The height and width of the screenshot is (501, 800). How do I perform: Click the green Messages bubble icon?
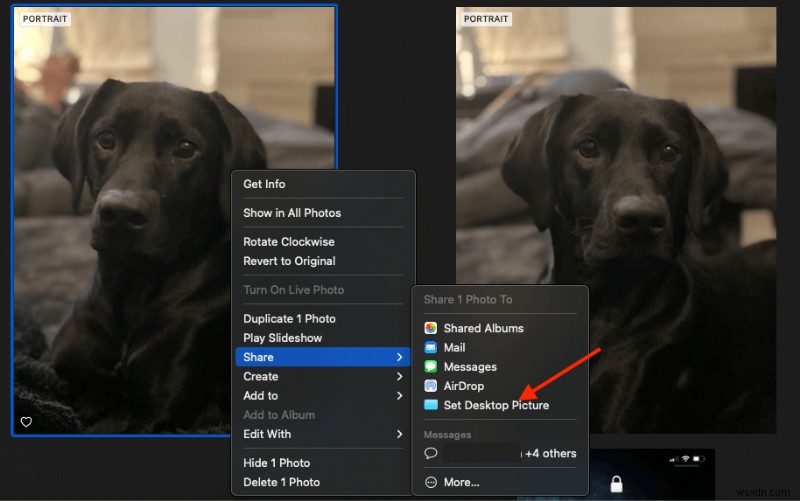tap(431, 366)
